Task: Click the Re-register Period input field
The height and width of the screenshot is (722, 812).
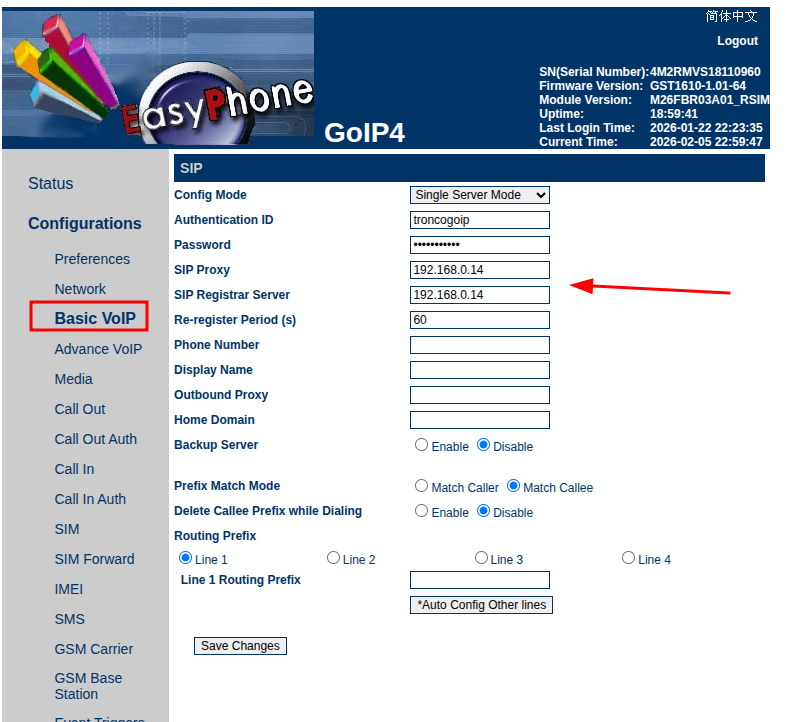Action: [x=479, y=320]
